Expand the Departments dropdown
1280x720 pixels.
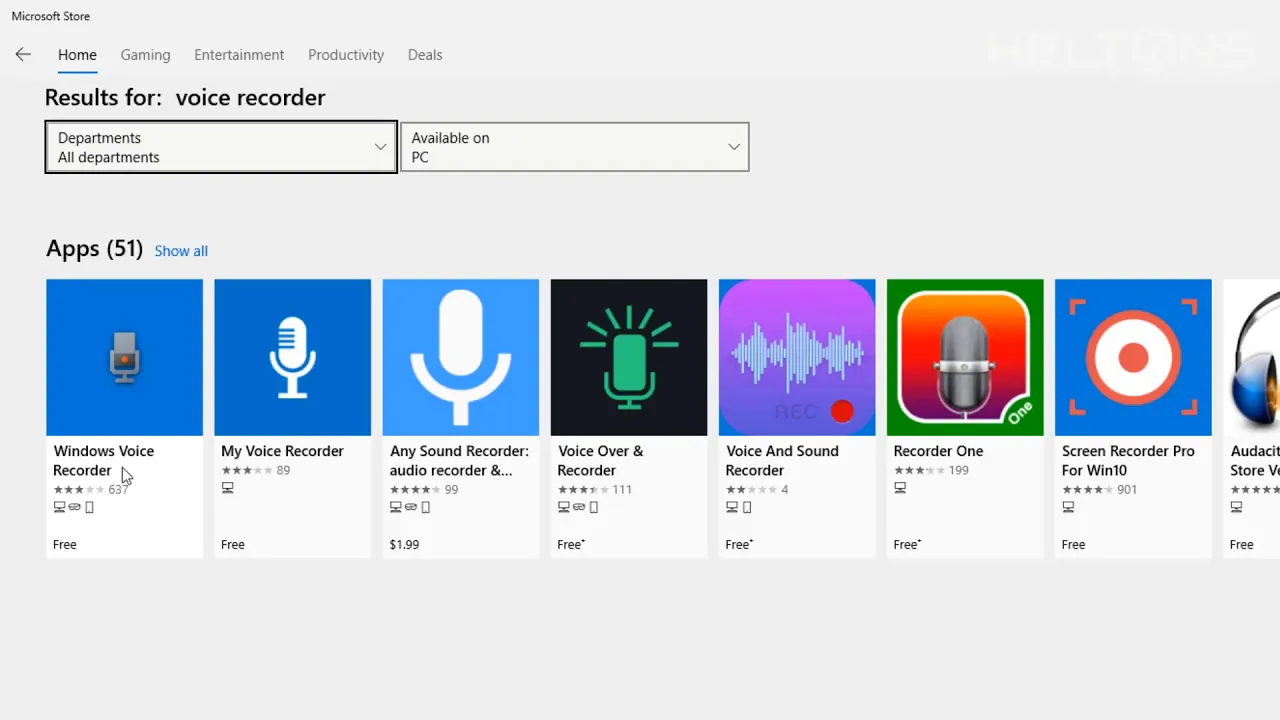tap(221, 147)
